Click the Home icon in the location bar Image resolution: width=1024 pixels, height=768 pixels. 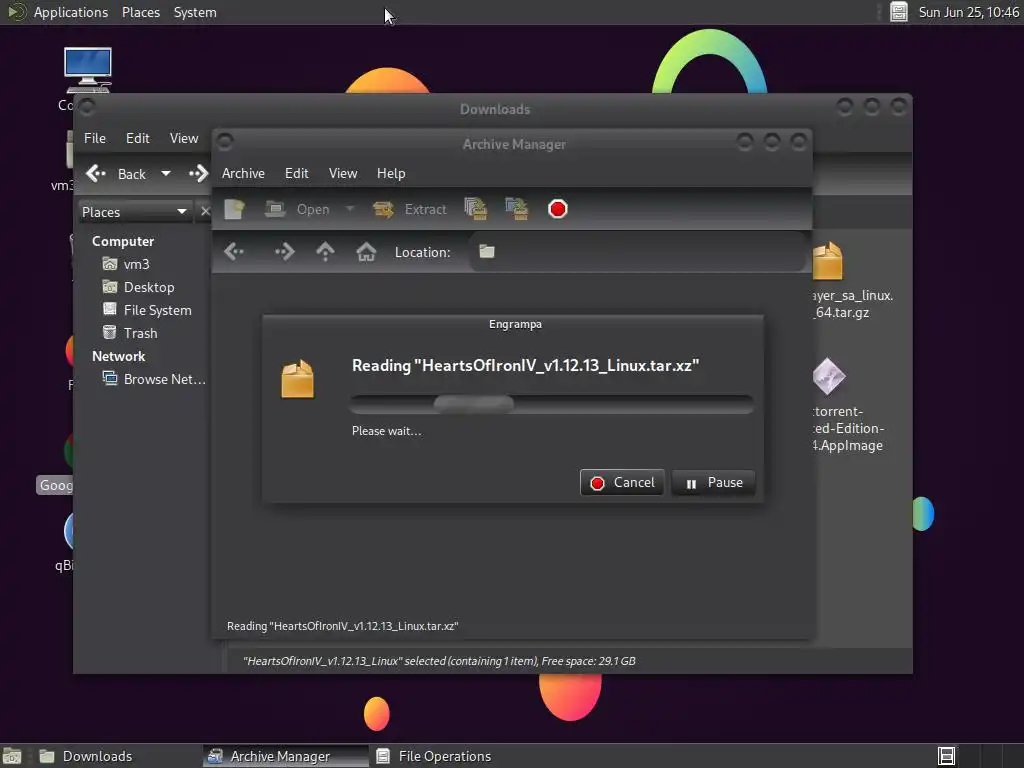pyautogui.click(x=366, y=251)
